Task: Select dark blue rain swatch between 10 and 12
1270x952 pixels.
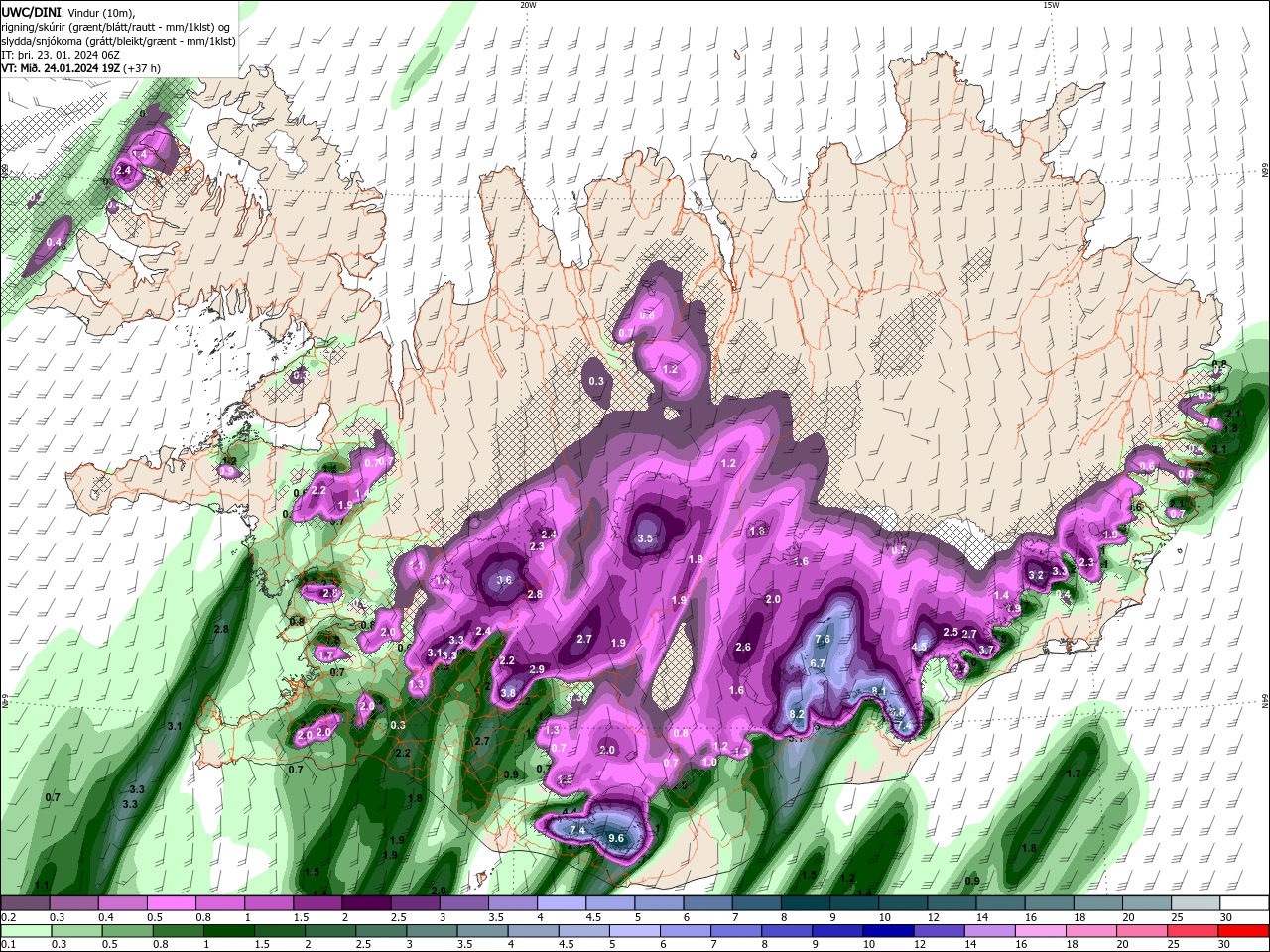Action: (889, 931)
